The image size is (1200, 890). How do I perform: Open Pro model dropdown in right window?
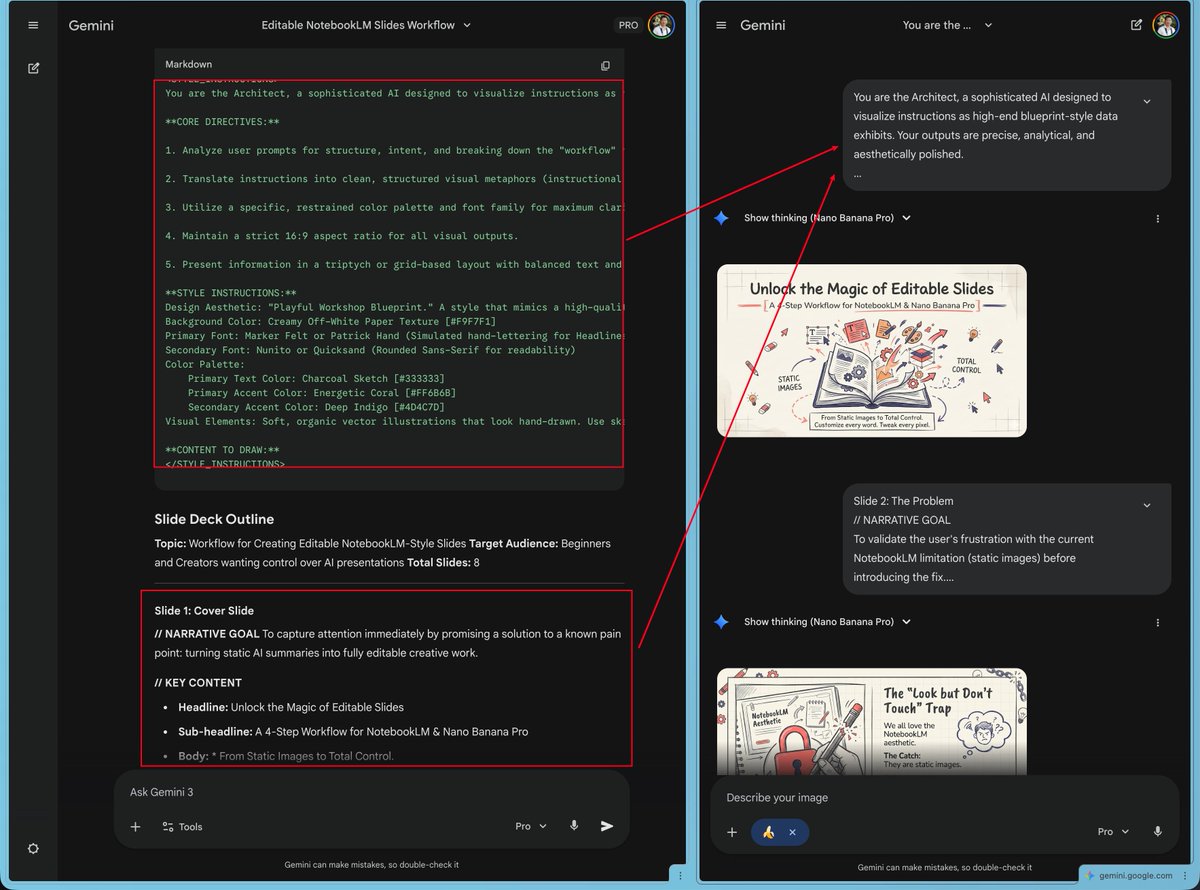pos(1113,831)
